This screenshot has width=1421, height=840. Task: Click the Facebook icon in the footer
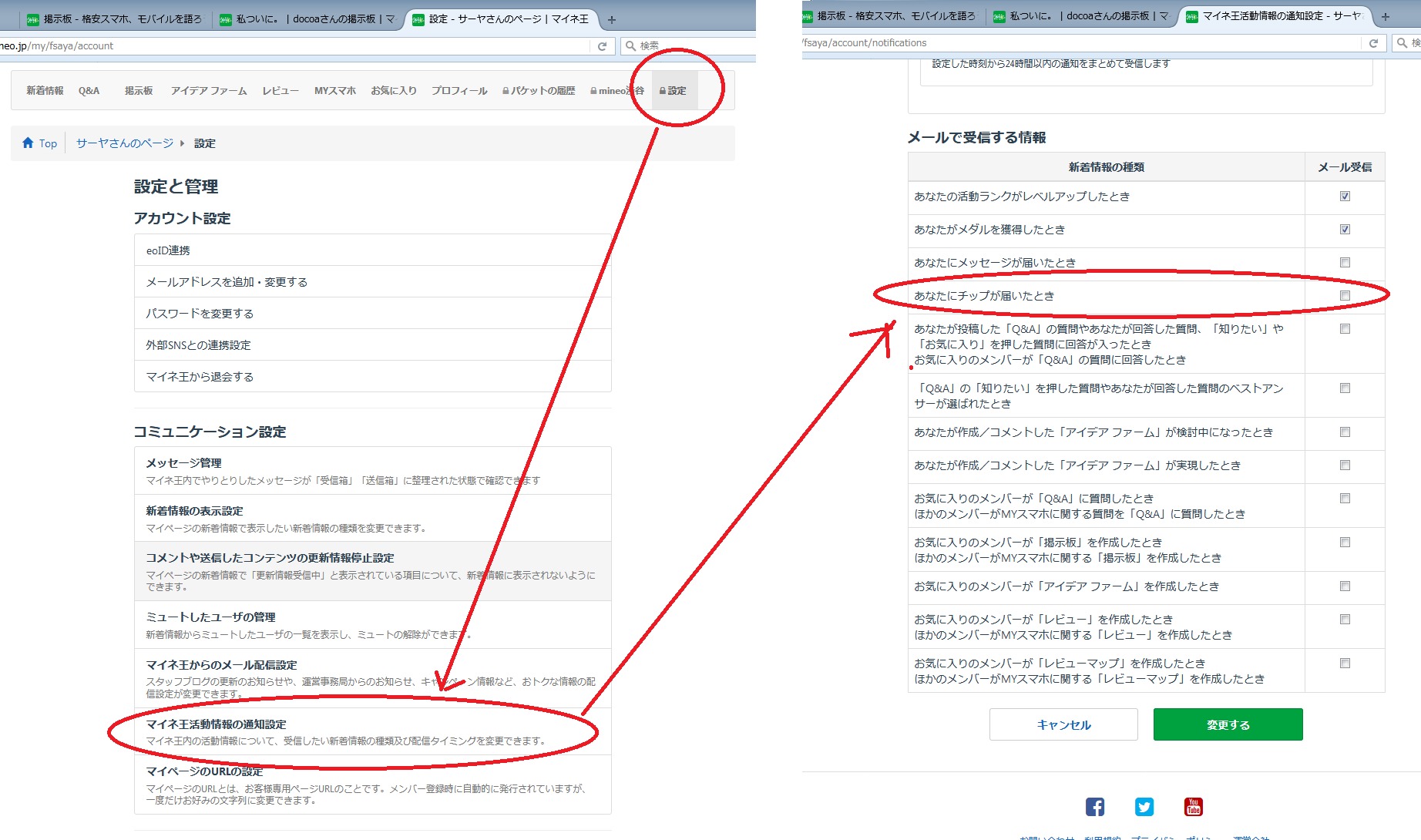(1094, 807)
